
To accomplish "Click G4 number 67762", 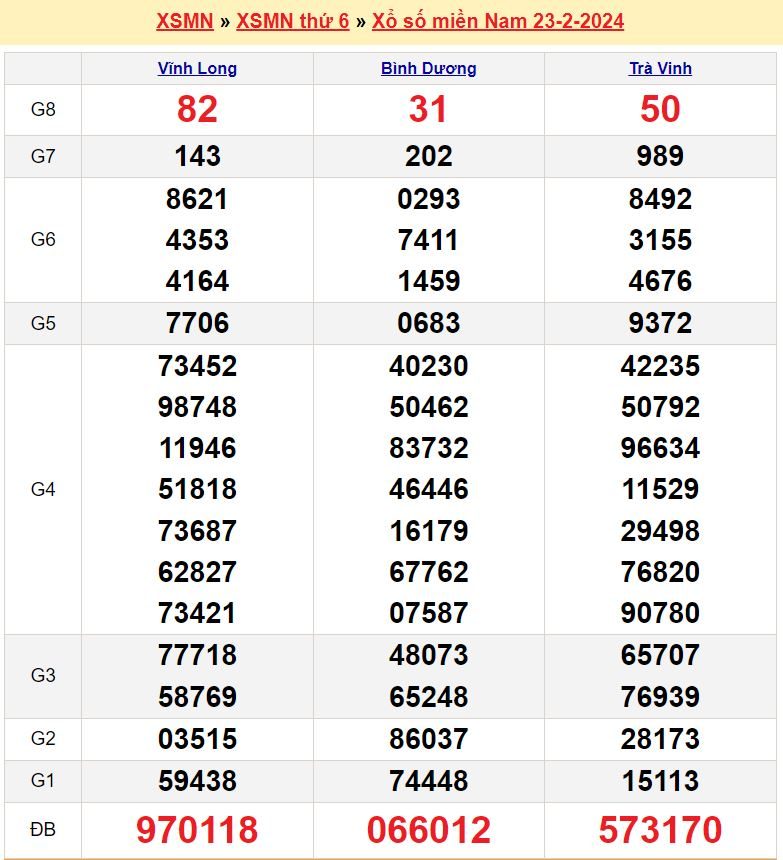I will tap(429, 572).
